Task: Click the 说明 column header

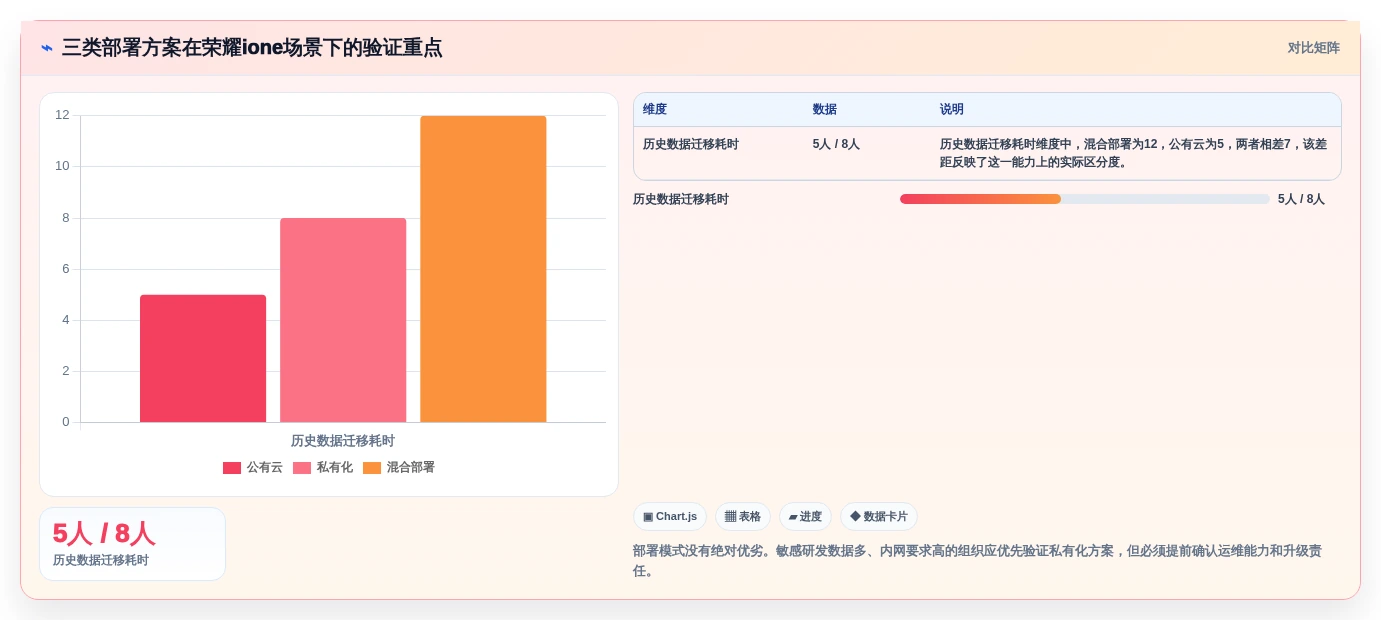Action: click(x=952, y=109)
